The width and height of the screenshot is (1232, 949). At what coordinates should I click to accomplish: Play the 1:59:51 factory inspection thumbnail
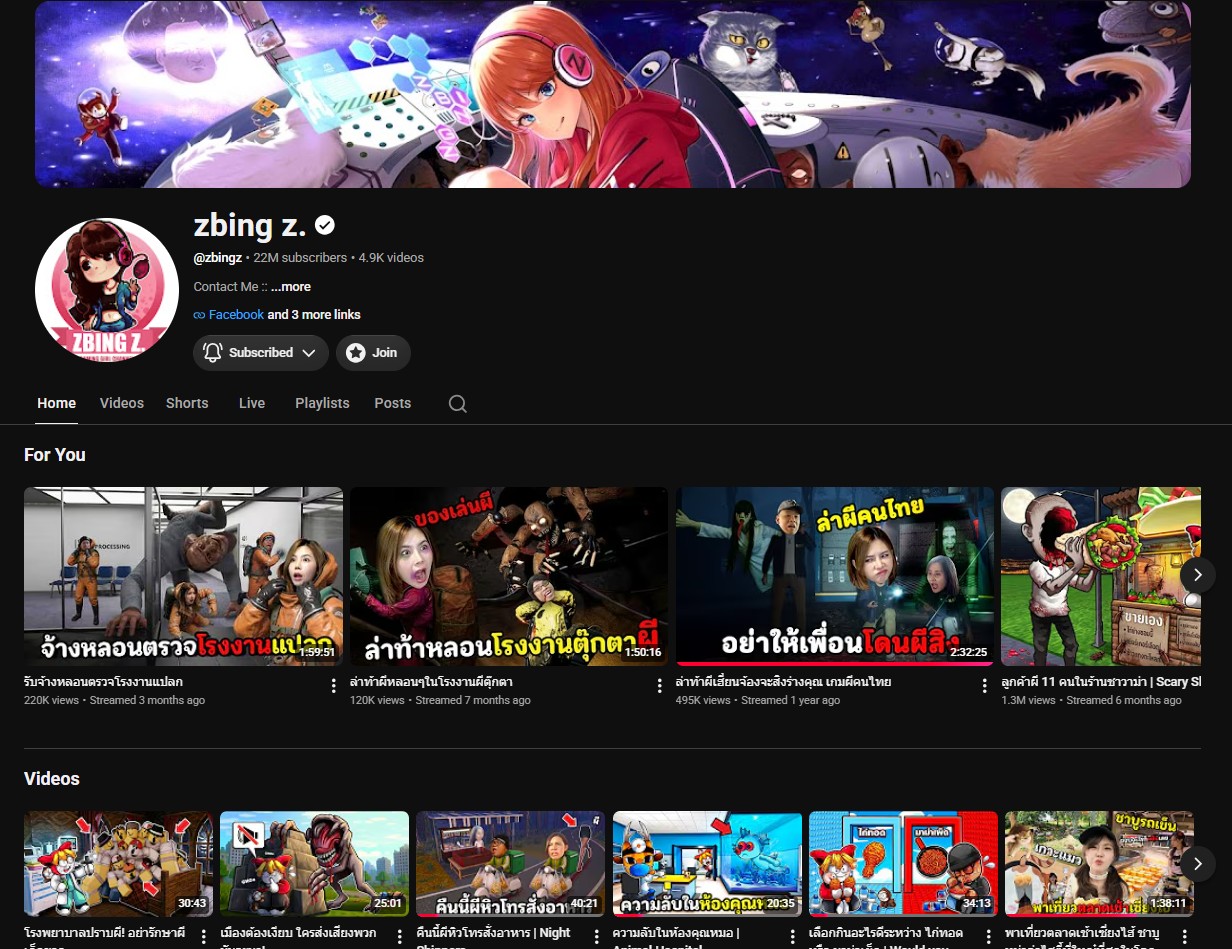[x=183, y=576]
